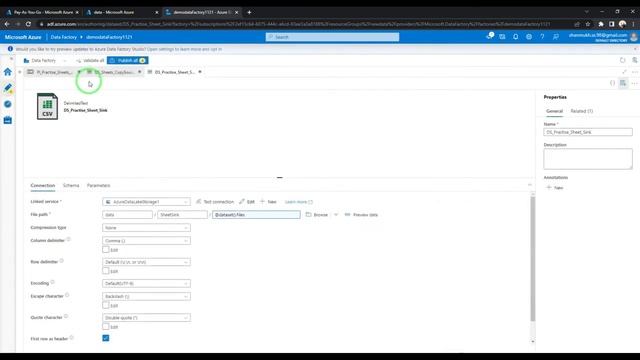This screenshot has height=360, width=640.
Task: Click the file name field with @dataset().files
Action: 256,215
